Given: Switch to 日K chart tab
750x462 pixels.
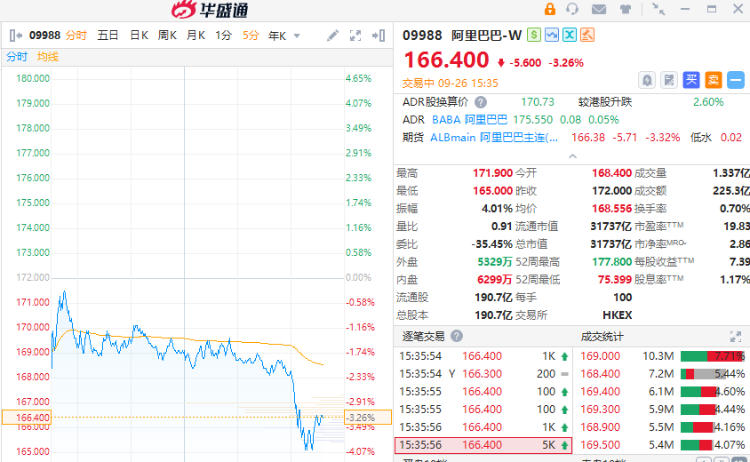Looking at the screenshot, I should click(139, 35).
